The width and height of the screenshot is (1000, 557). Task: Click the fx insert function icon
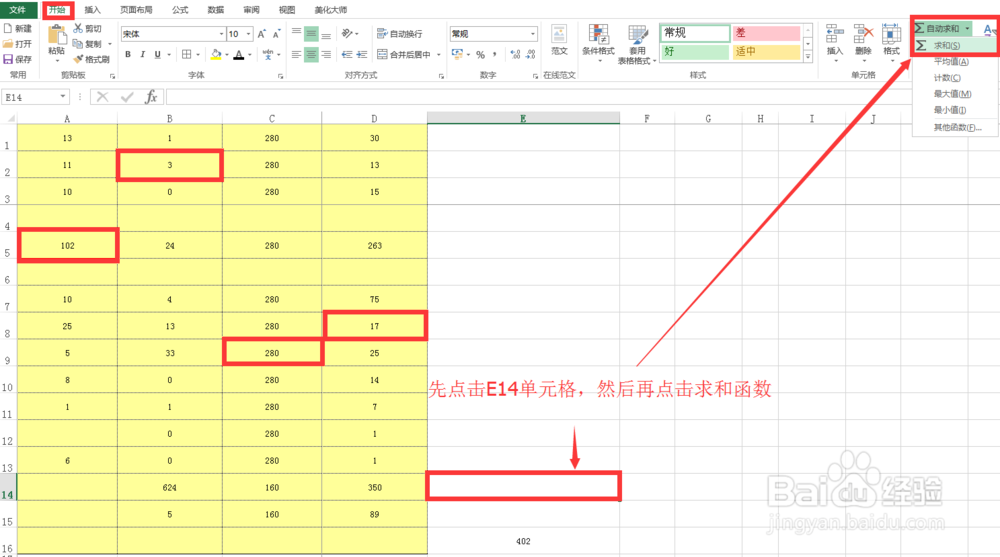[x=151, y=97]
